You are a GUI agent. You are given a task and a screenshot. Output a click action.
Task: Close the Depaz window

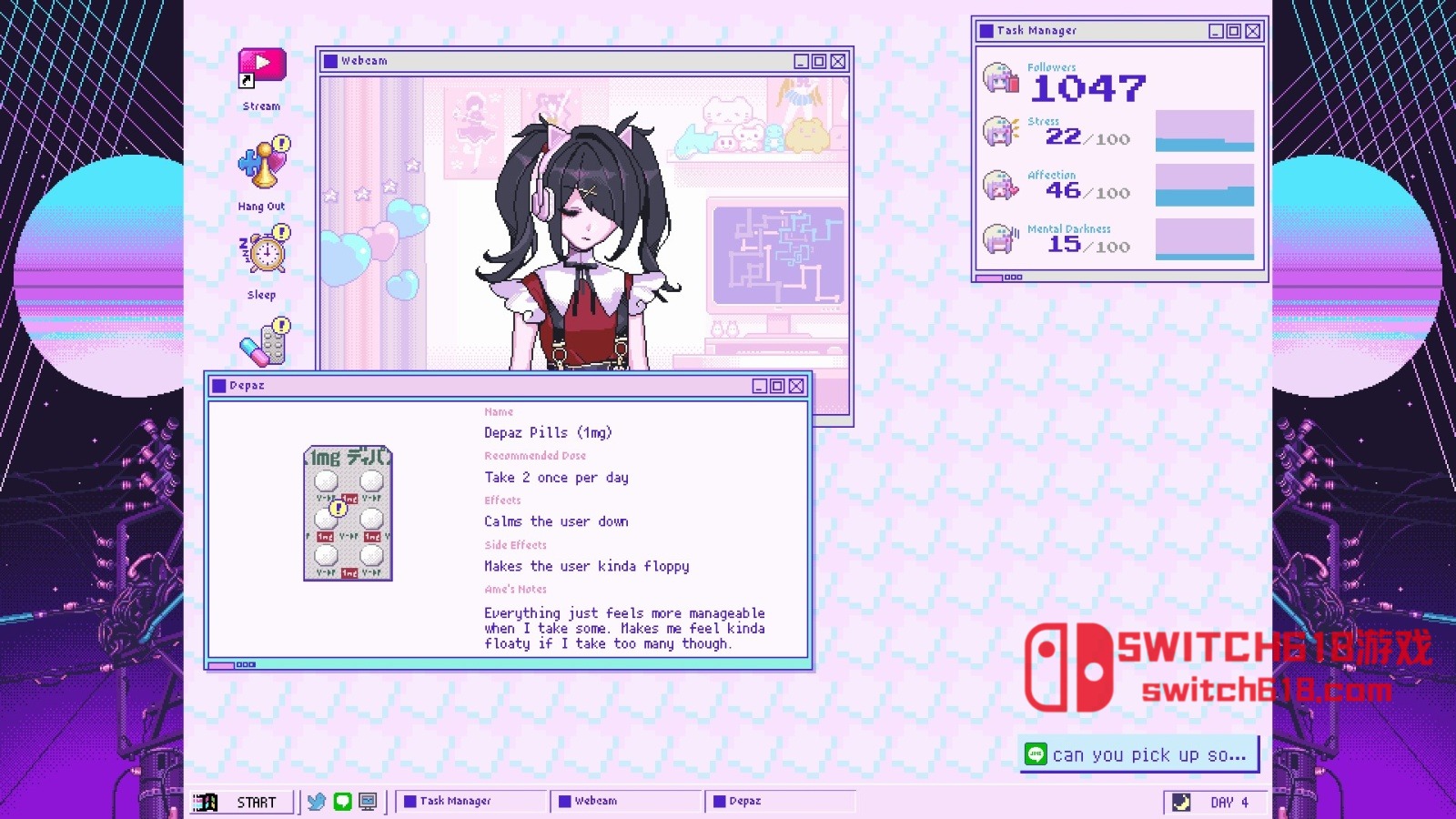(x=796, y=386)
